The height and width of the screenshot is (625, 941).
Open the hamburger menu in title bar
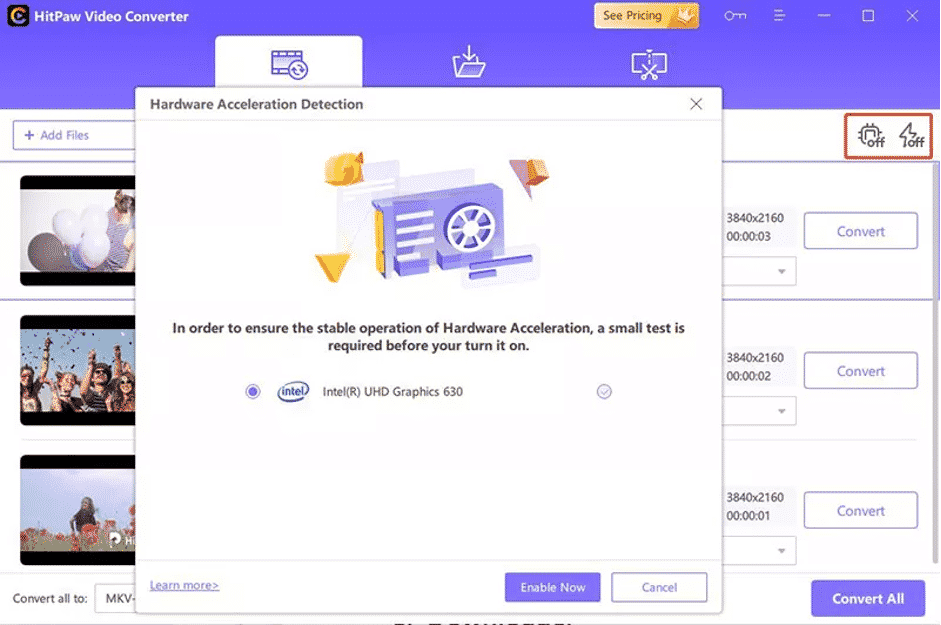coord(777,16)
